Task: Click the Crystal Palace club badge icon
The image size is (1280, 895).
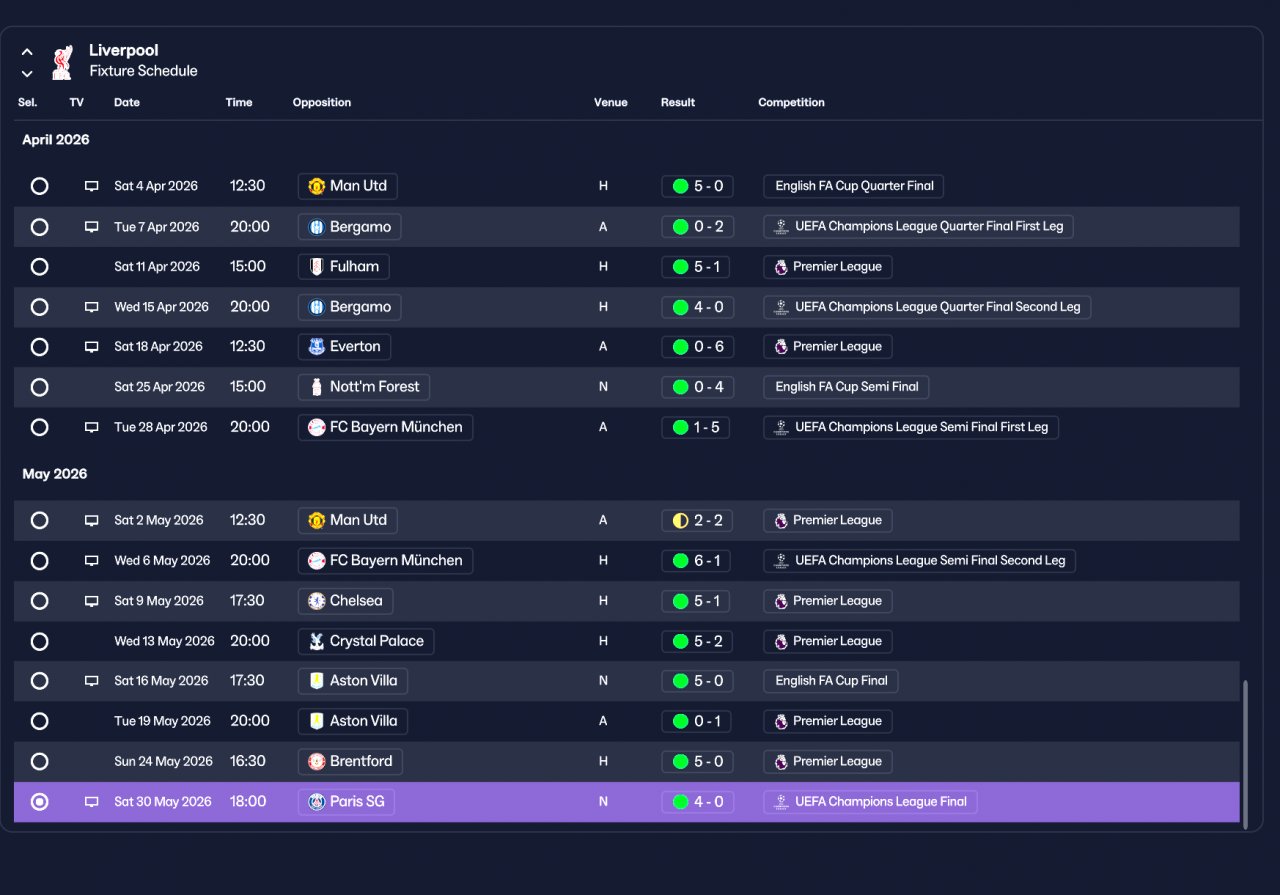Action: point(317,641)
